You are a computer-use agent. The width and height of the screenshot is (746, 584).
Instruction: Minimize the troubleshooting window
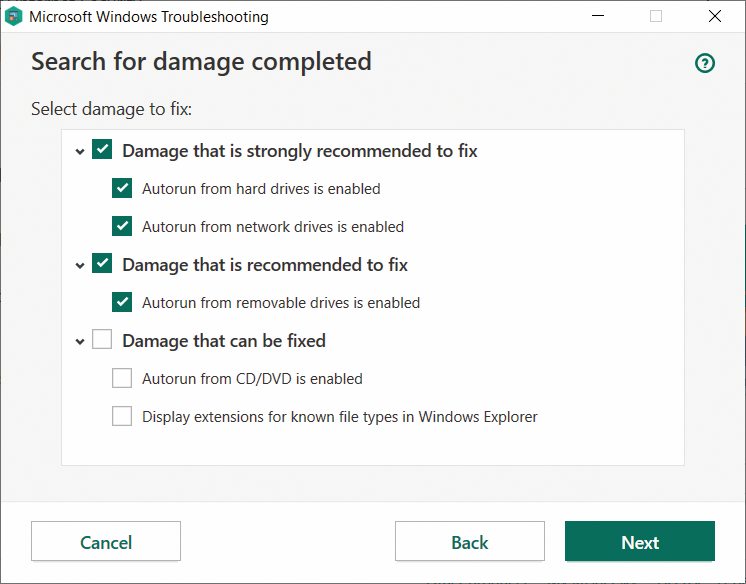tap(598, 16)
